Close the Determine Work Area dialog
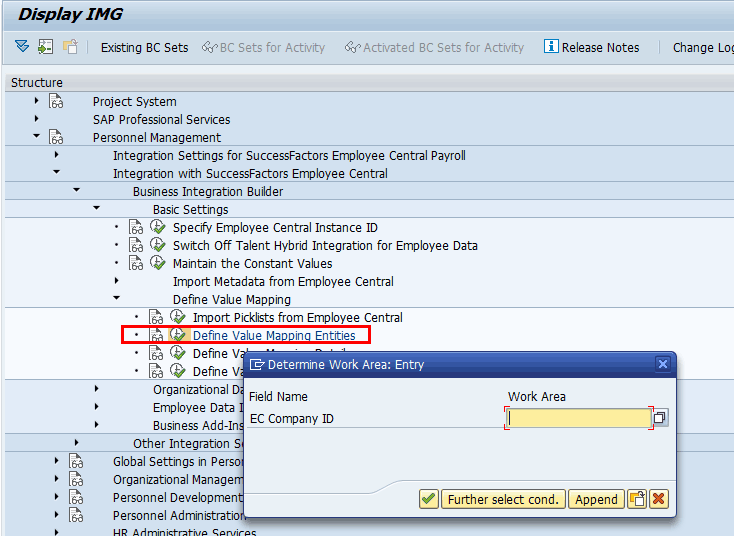 coord(662,364)
